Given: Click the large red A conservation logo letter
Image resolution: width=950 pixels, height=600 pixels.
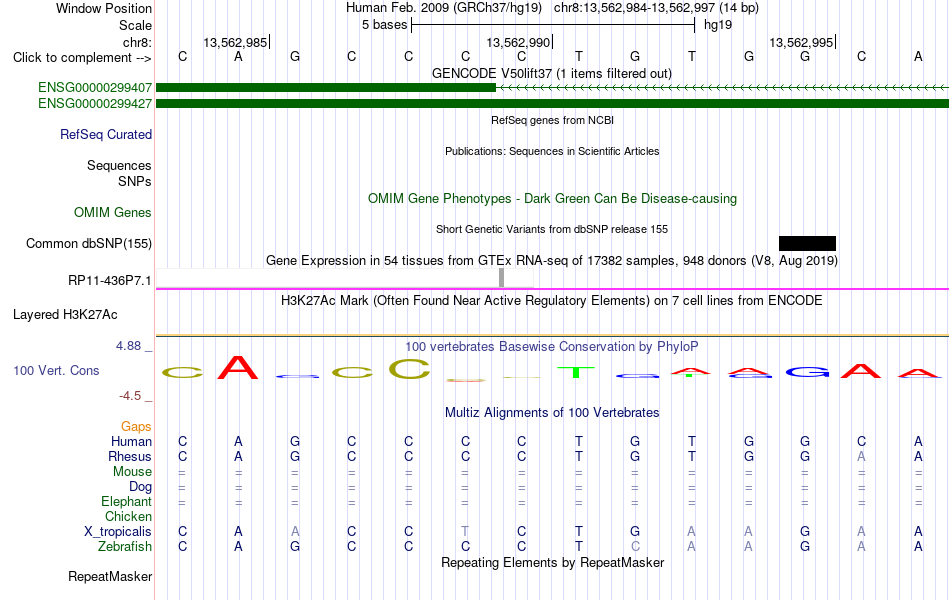Looking at the screenshot, I should 238,367.
